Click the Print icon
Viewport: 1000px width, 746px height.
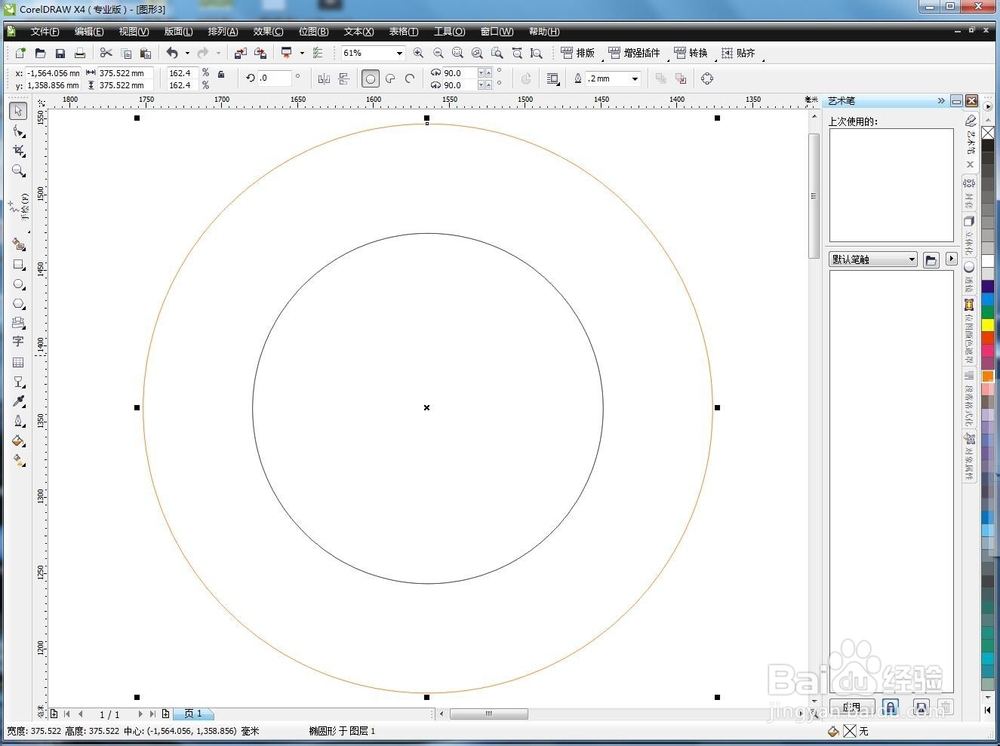[x=80, y=53]
